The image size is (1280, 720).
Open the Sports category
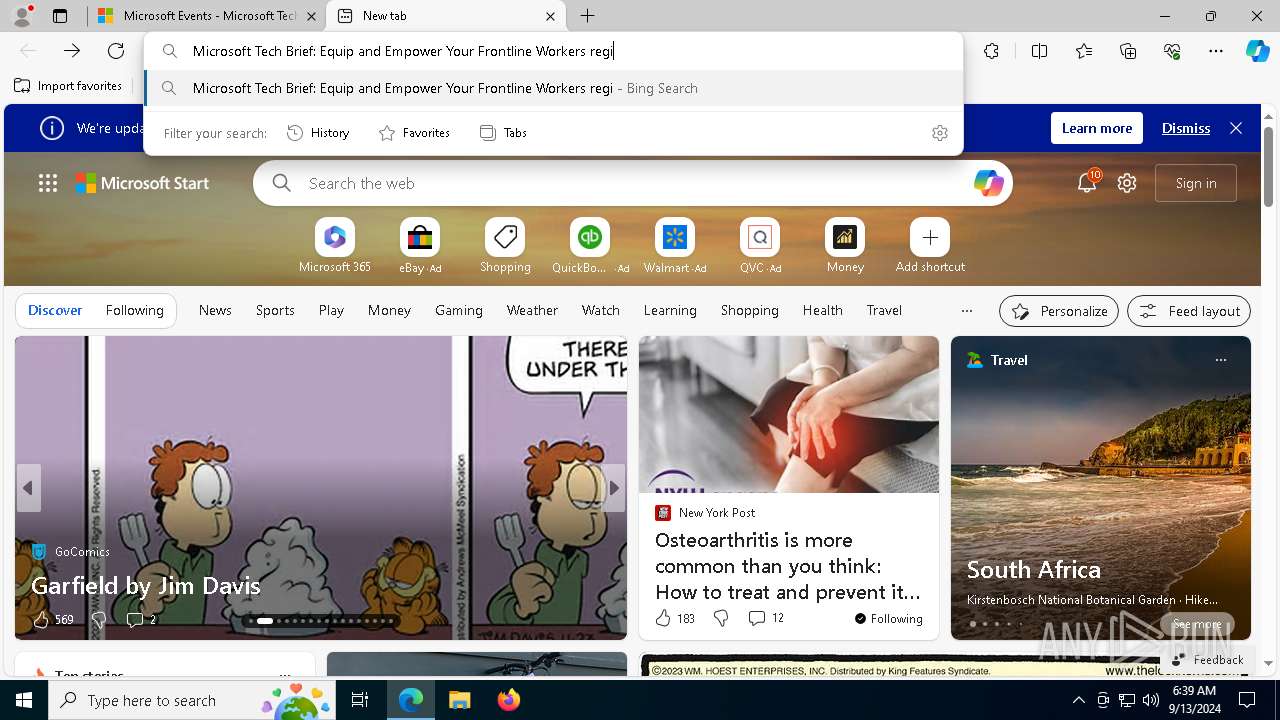coord(275,311)
